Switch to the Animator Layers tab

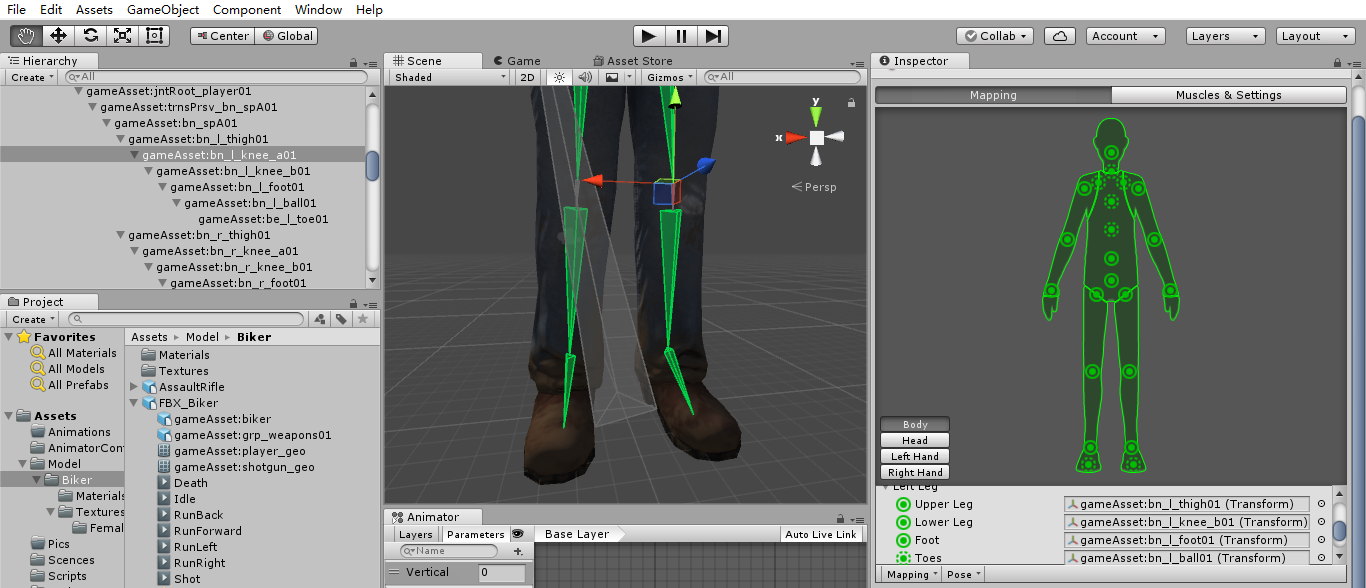[416, 534]
